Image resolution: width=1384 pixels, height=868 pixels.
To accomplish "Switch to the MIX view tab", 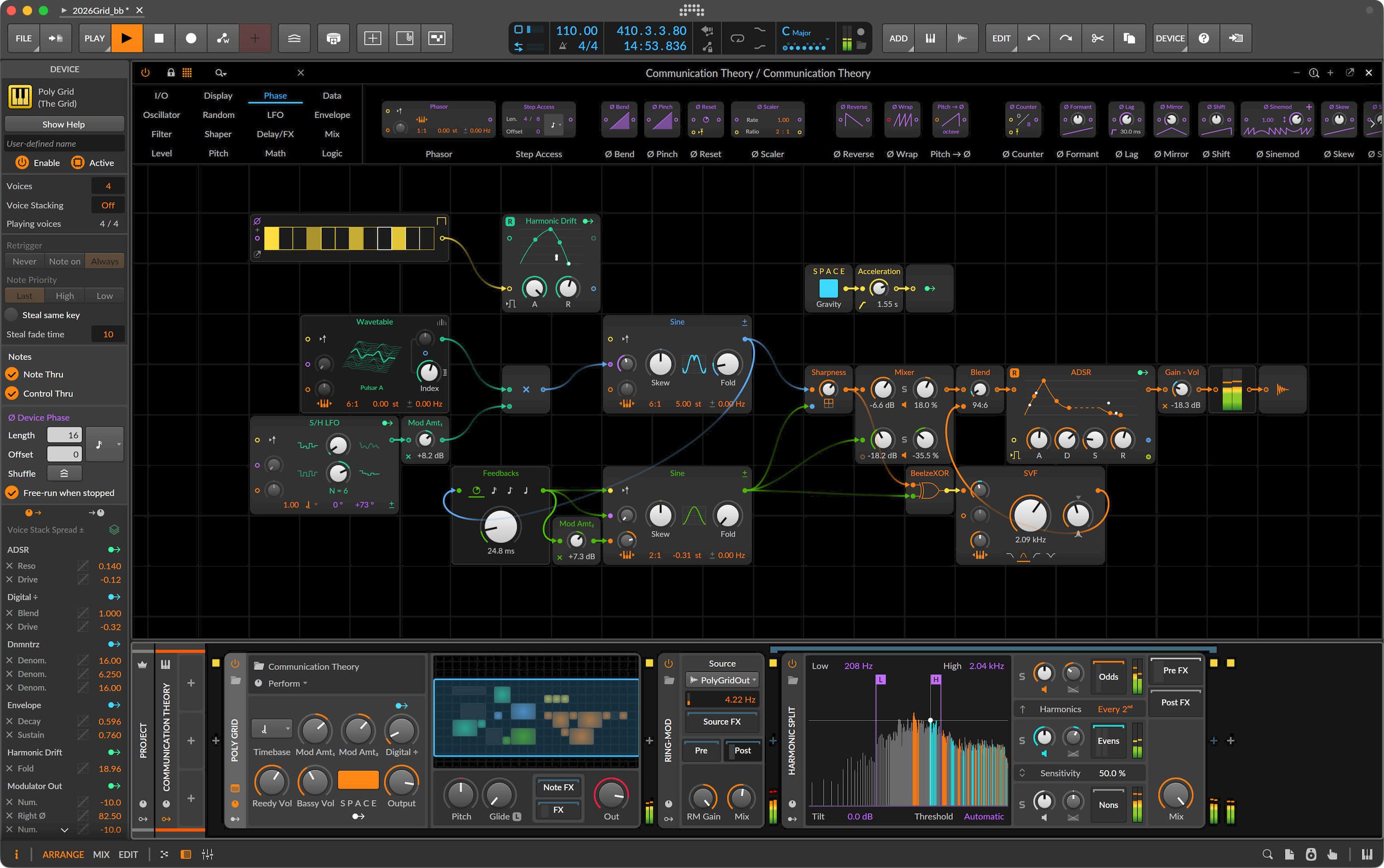I will (101, 854).
